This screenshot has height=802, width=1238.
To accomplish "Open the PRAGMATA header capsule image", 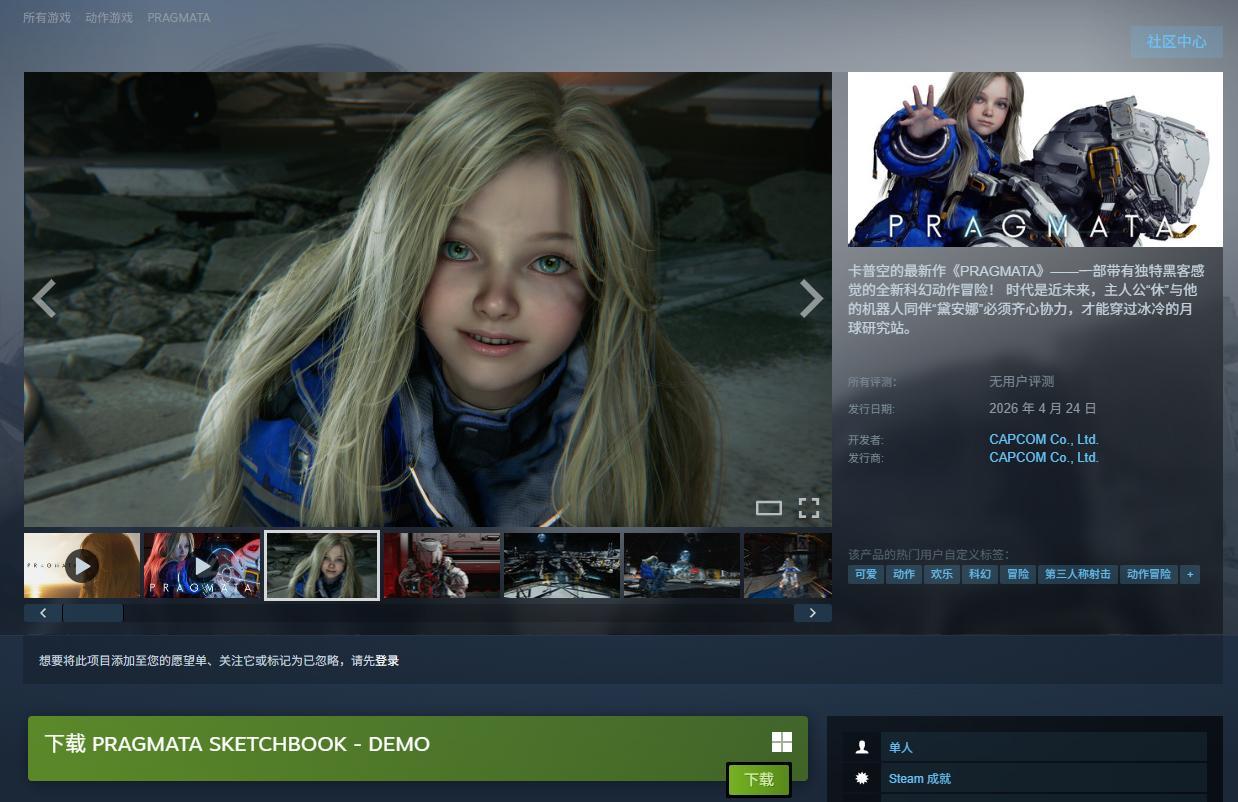I will pyautogui.click(x=1035, y=159).
